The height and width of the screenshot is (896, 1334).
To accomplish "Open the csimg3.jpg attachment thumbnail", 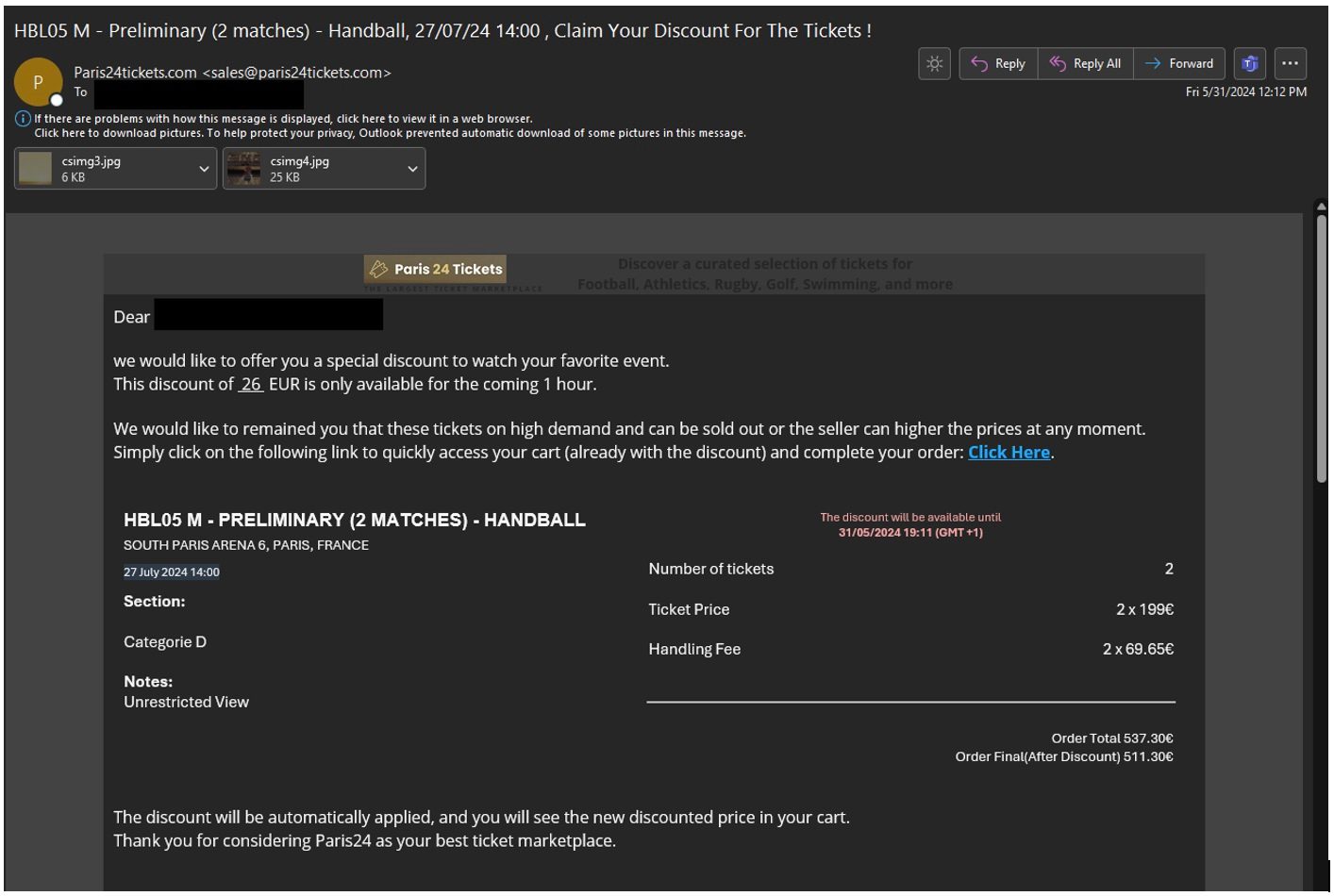I will [36, 169].
